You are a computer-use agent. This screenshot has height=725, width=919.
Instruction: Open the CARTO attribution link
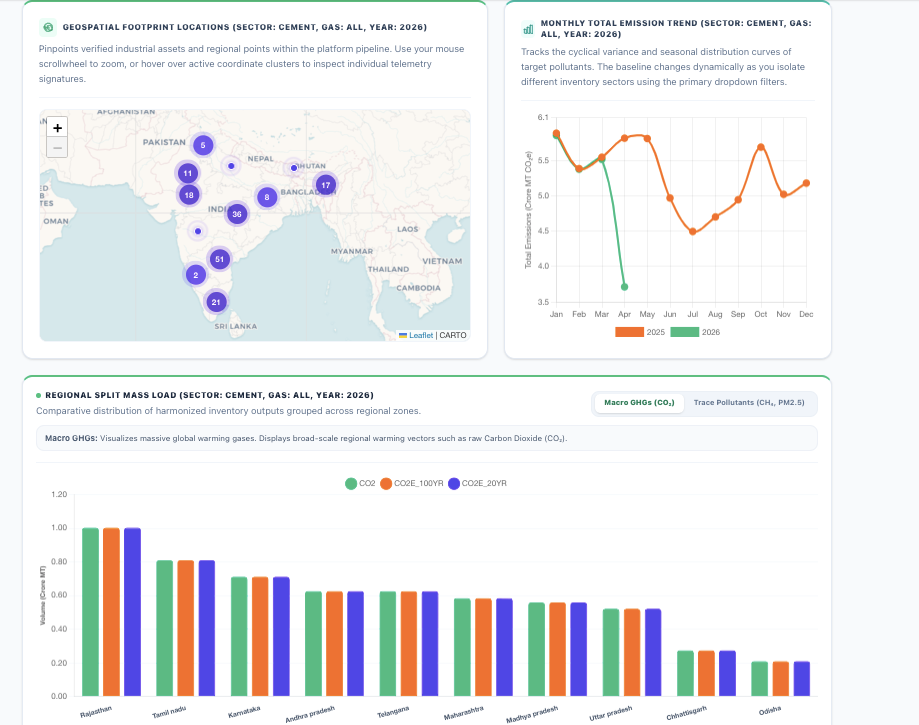[453, 335]
